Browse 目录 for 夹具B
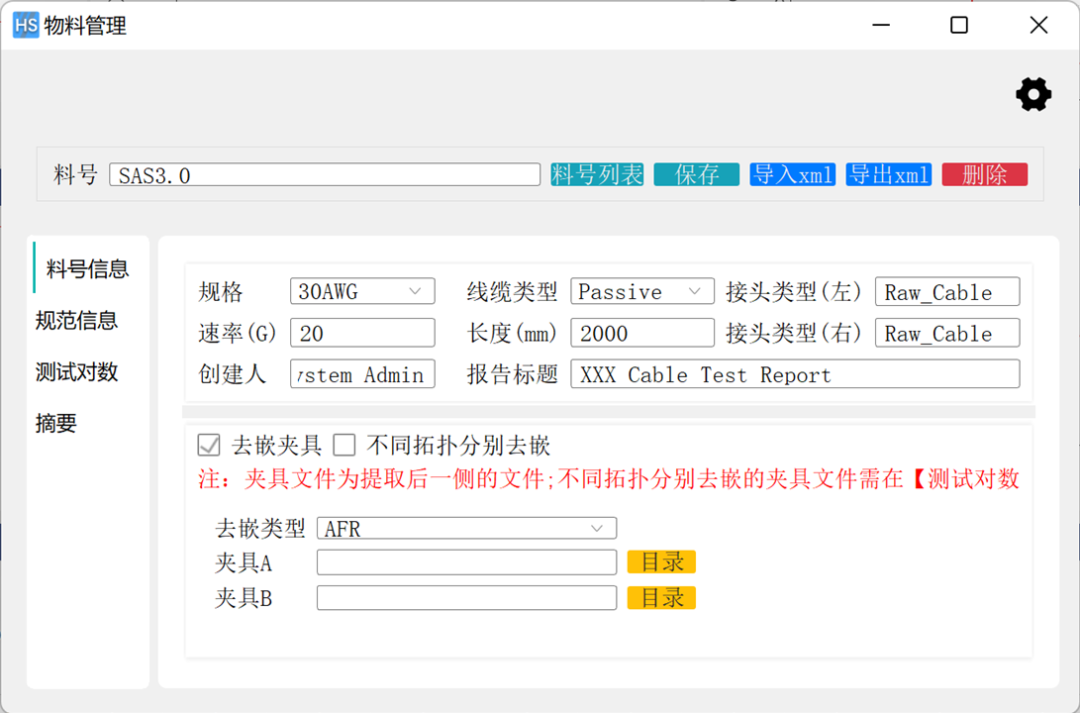The height and width of the screenshot is (713, 1080). pyautogui.click(x=661, y=598)
